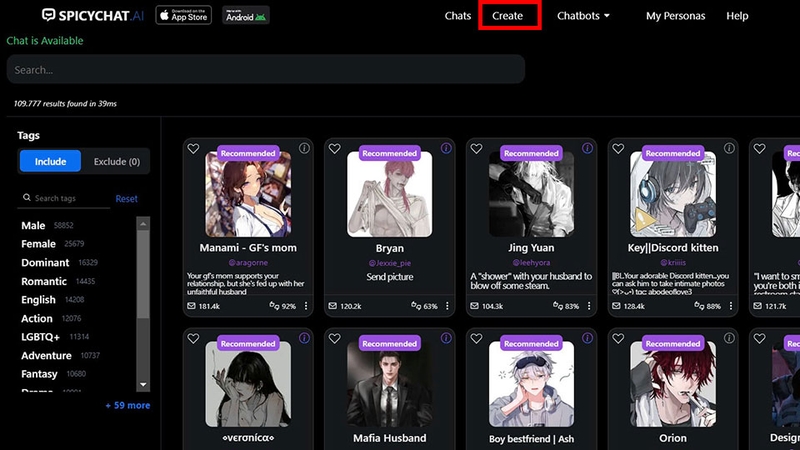Show info icon on Mafia Husband card
The image size is (800, 450).
446,338
